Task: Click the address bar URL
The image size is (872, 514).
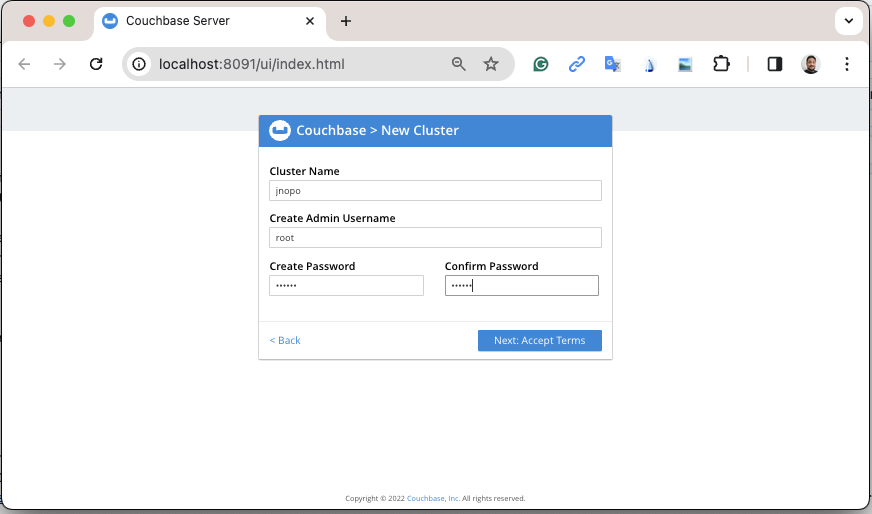Action: pyautogui.click(x=252, y=64)
